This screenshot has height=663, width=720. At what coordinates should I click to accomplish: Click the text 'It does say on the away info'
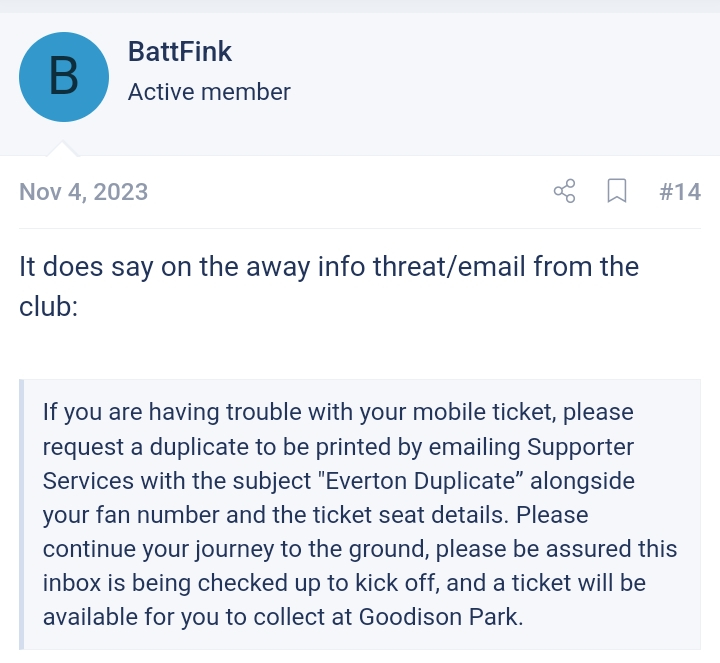click(x=192, y=267)
